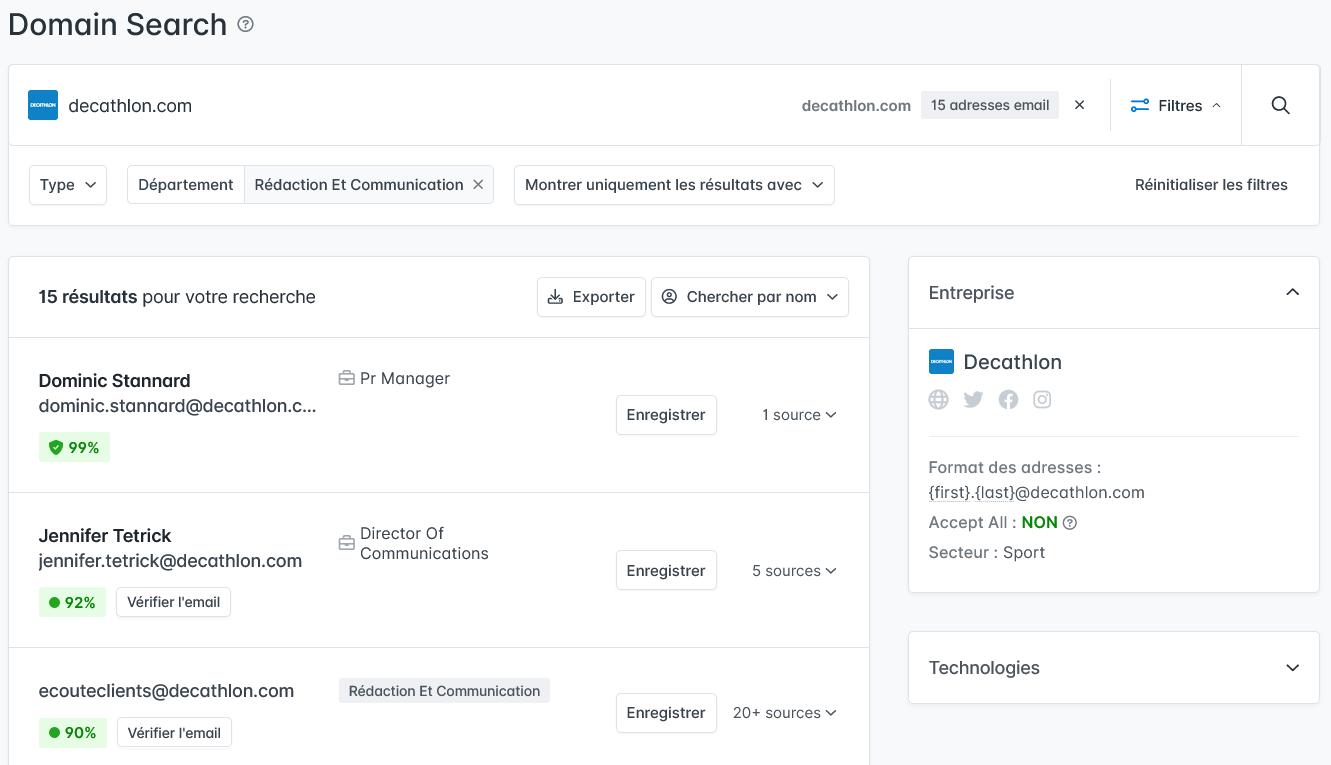Image resolution: width=1331 pixels, height=765 pixels.
Task: Click the help icon next to Accept All
Action: pyautogui.click(x=1069, y=522)
